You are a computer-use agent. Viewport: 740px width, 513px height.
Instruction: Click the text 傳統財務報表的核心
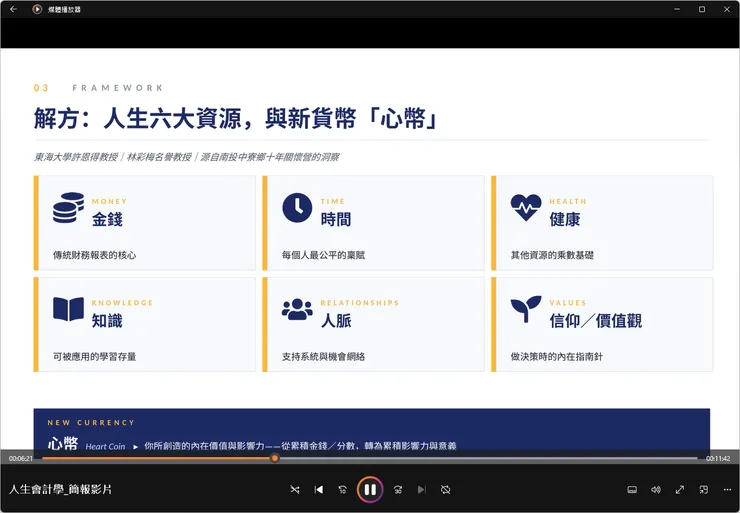pyautogui.click(x=94, y=255)
